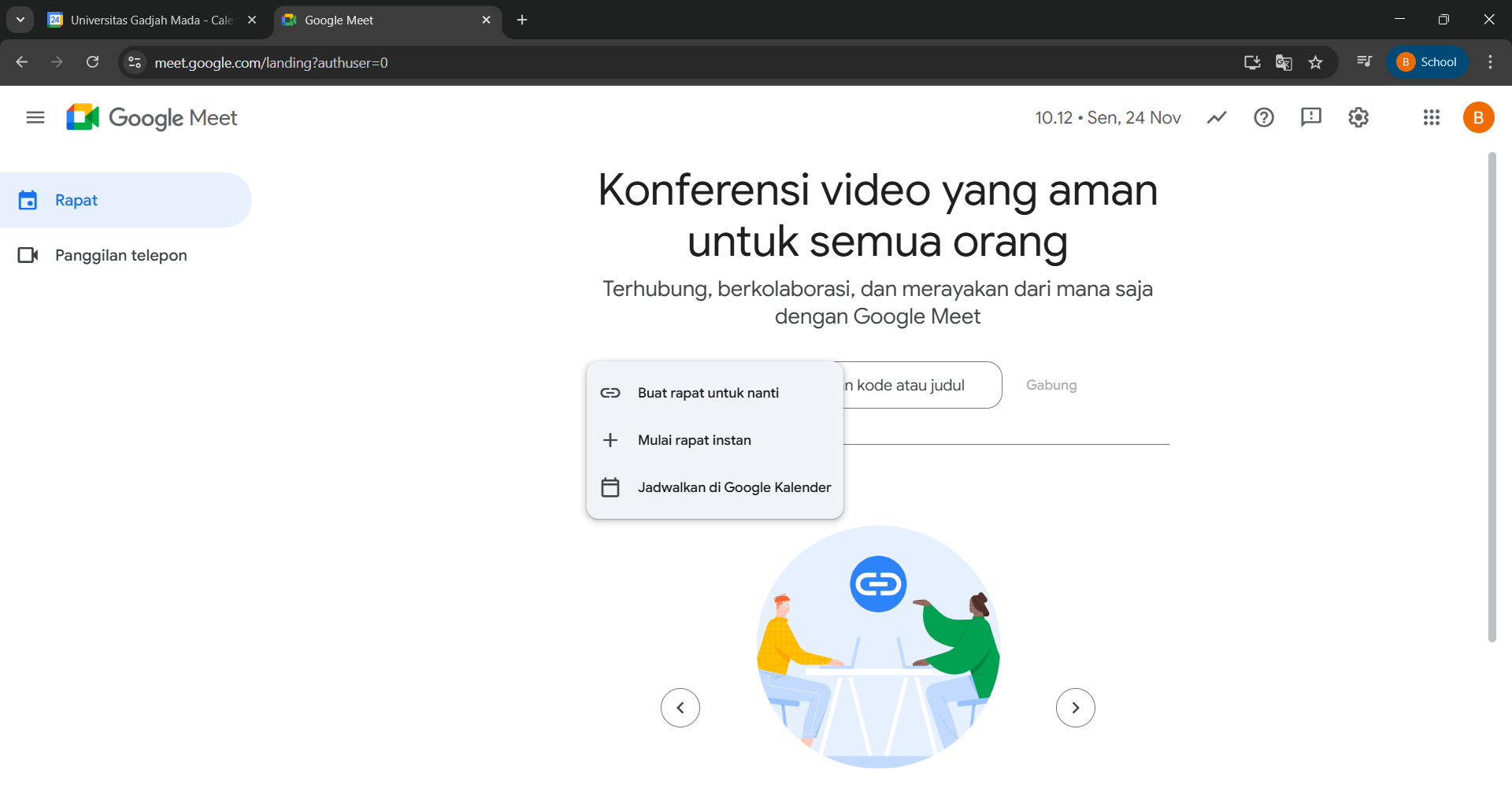Select Jadwalkan di Google Kalender
Screen dimensions: 1512x803
click(734, 487)
